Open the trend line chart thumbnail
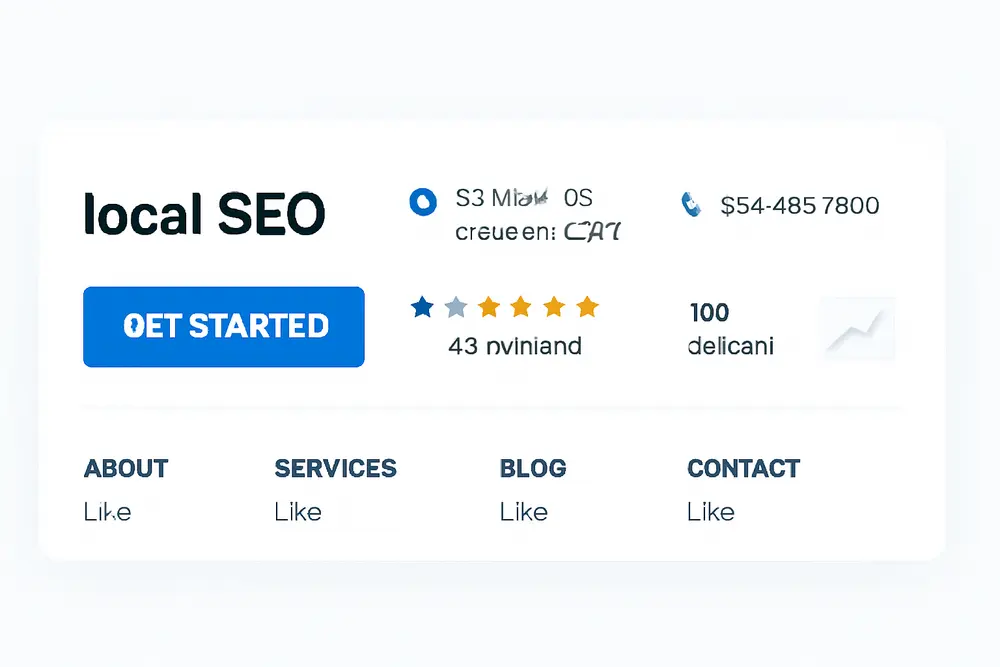Image resolution: width=1000 pixels, height=667 pixels. (857, 329)
